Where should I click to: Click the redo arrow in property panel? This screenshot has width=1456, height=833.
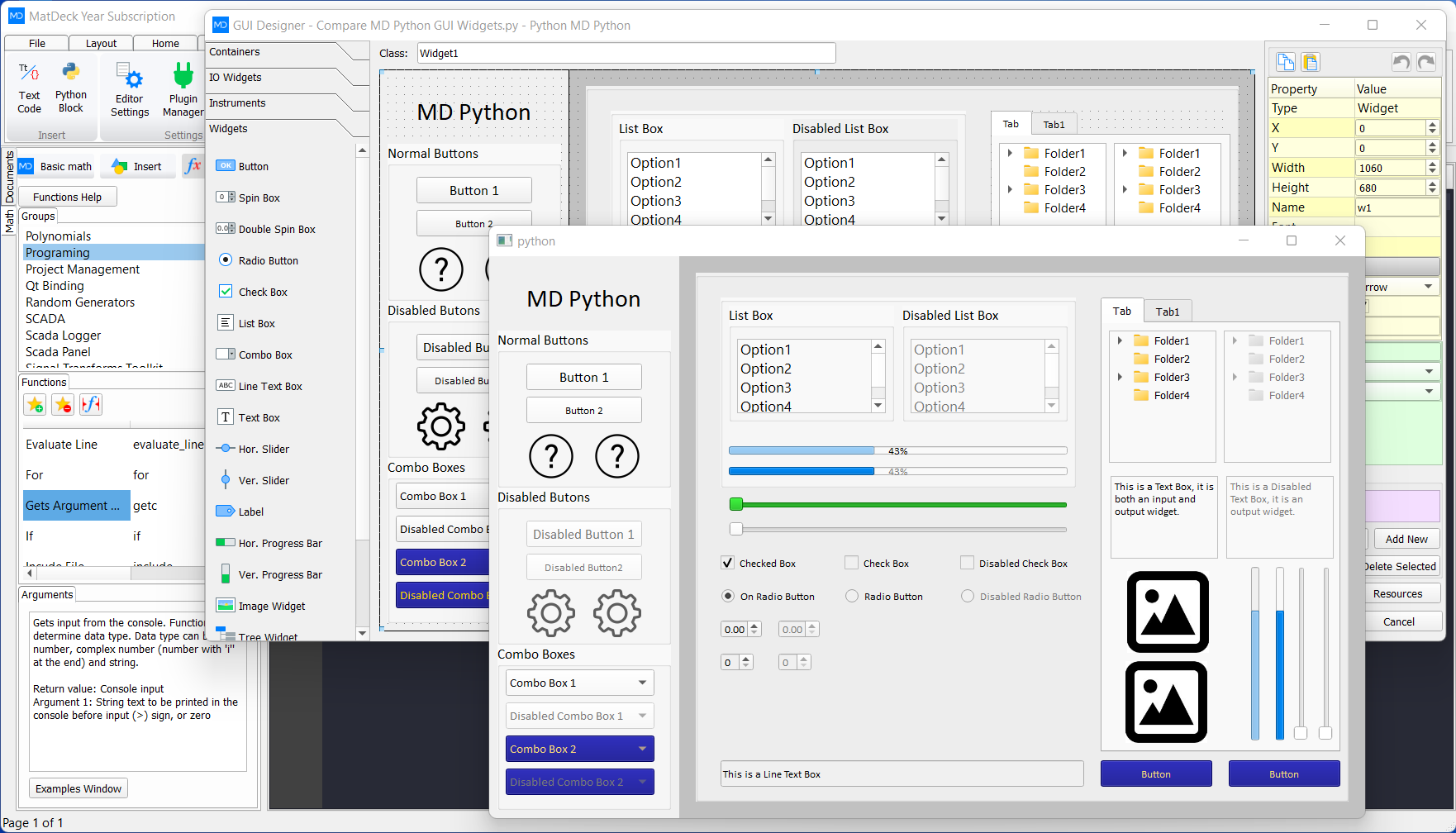tap(1426, 62)
